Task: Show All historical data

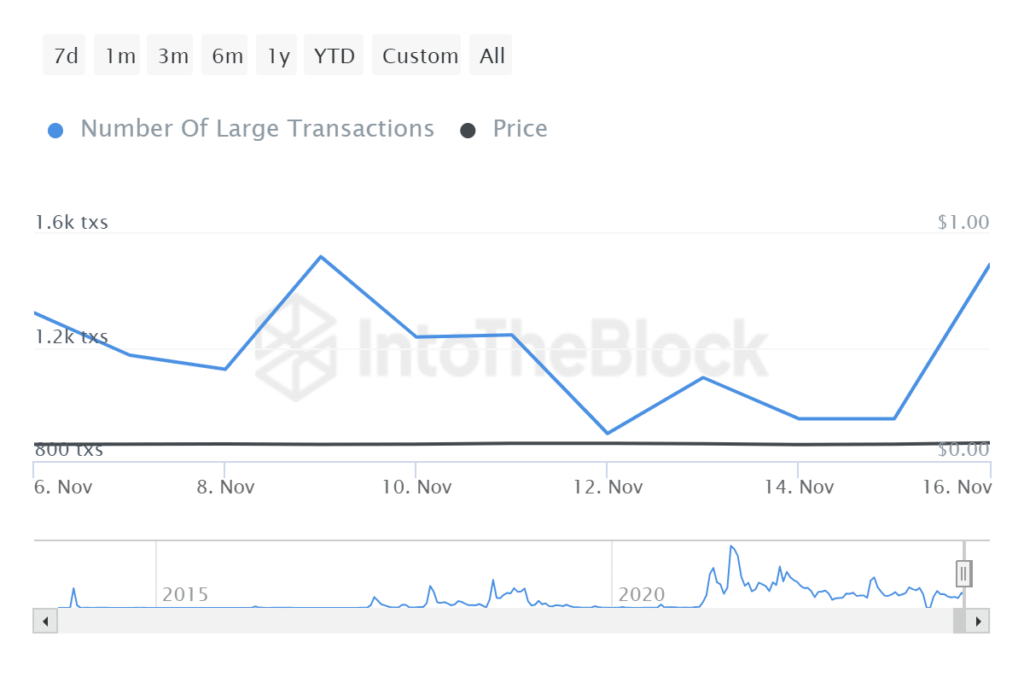Action: [x=492, y=56]
